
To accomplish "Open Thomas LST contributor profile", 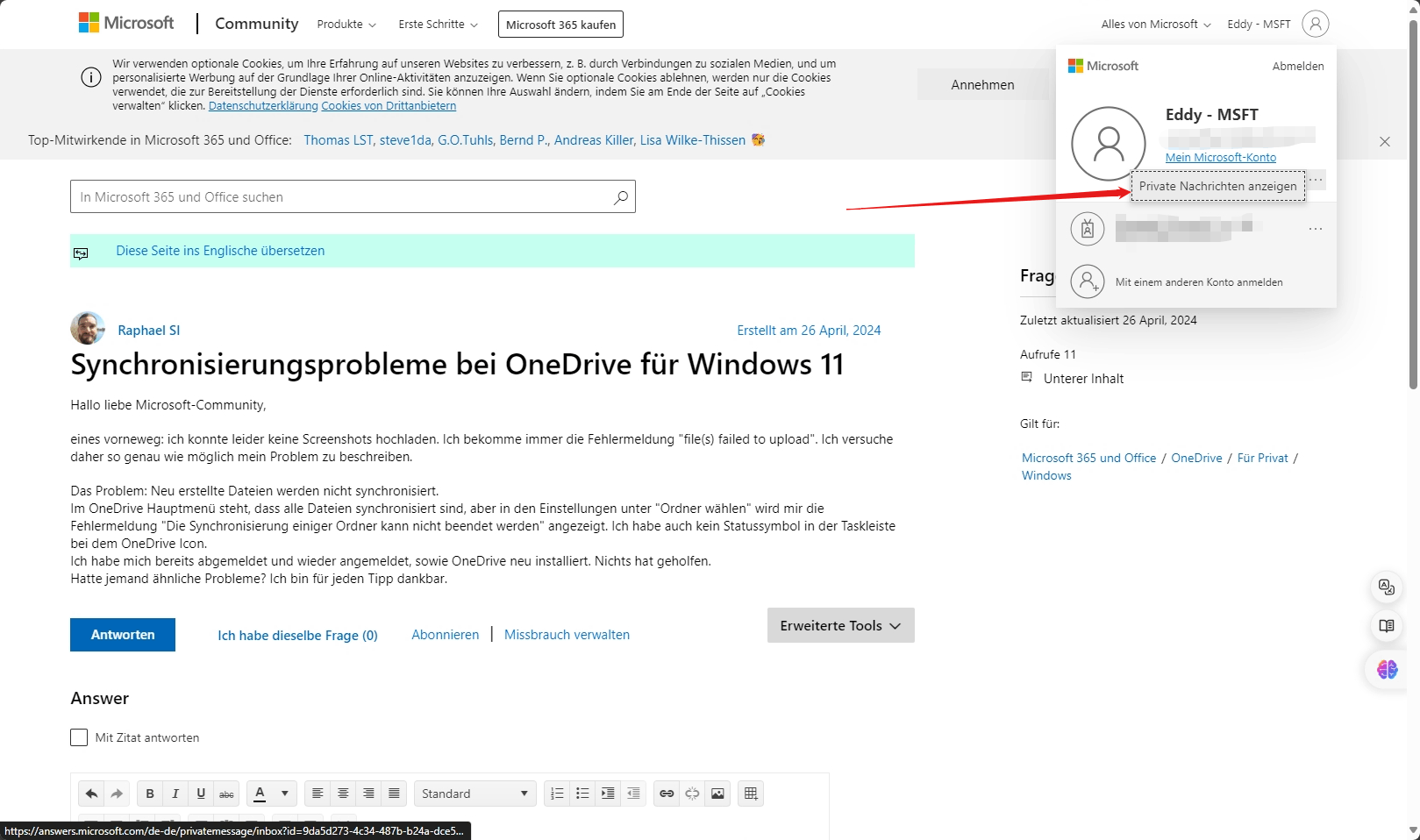I will pos(339,140).
